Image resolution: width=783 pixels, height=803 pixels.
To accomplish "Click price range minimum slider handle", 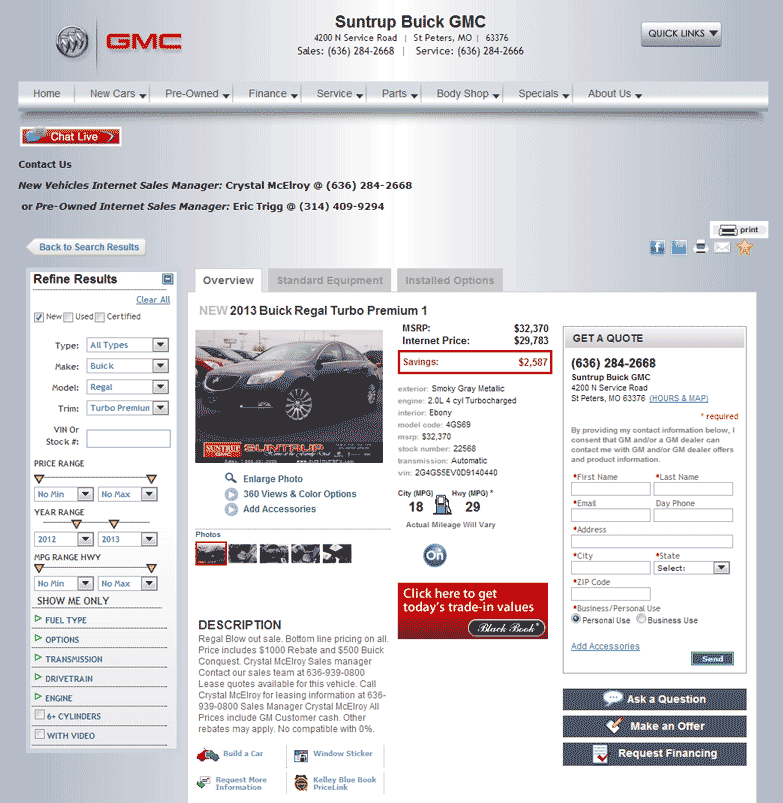I will 39,479.
